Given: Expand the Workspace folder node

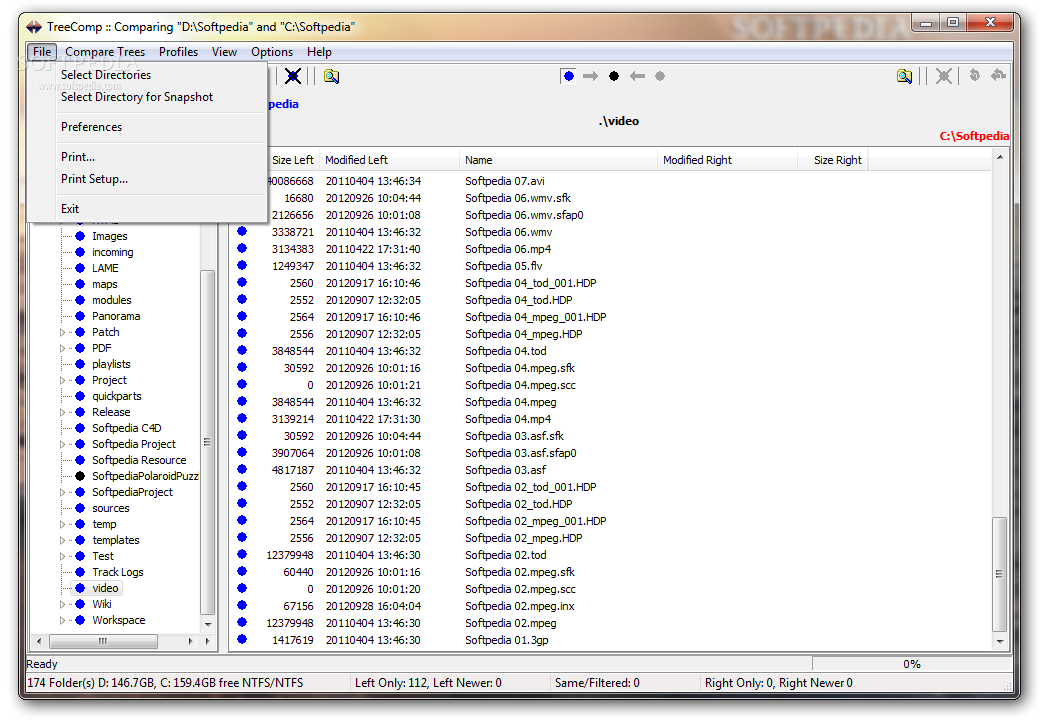Looking at the screenshot, I should click(63, 620).
